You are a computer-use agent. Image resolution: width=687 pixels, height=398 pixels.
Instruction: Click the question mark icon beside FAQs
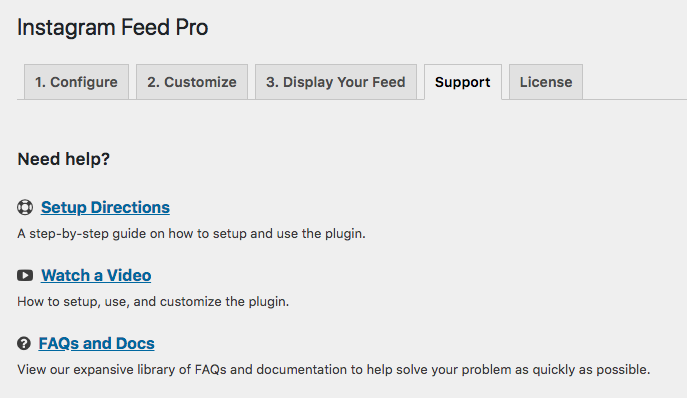pos(24,343)
